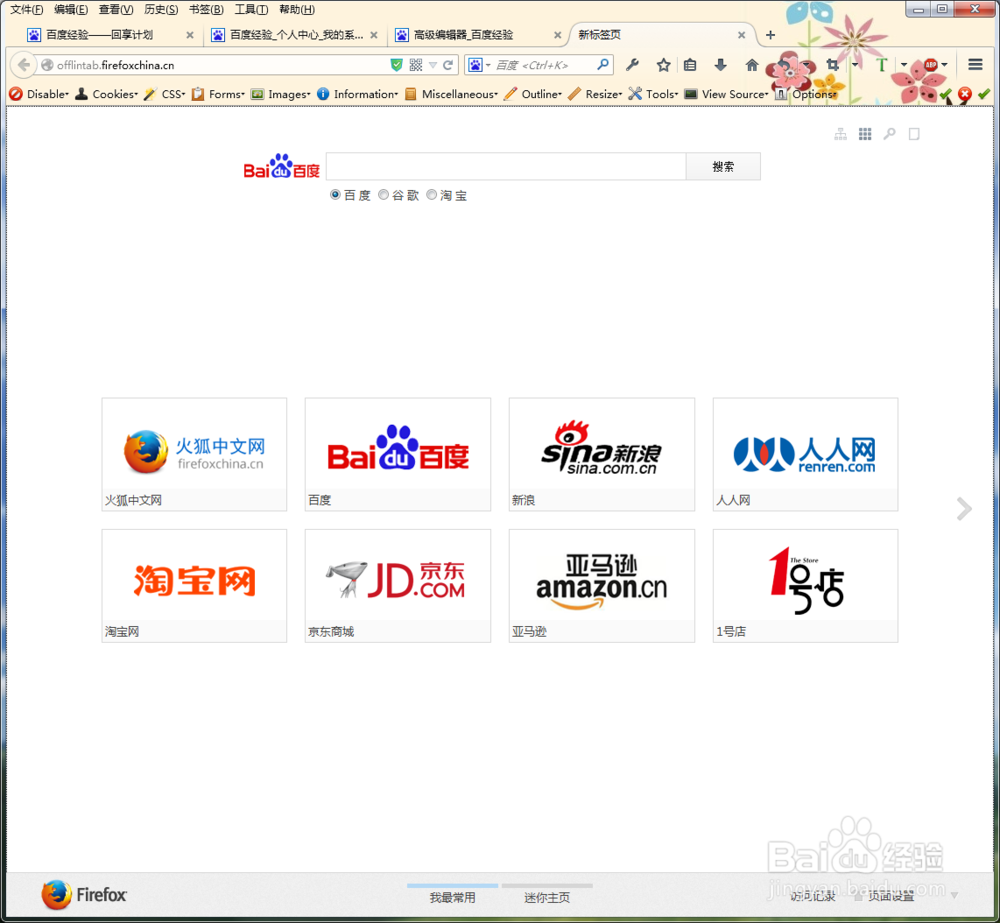
Task: Select the 百度 search engine radio button
Action: click(x=335, y=195)
